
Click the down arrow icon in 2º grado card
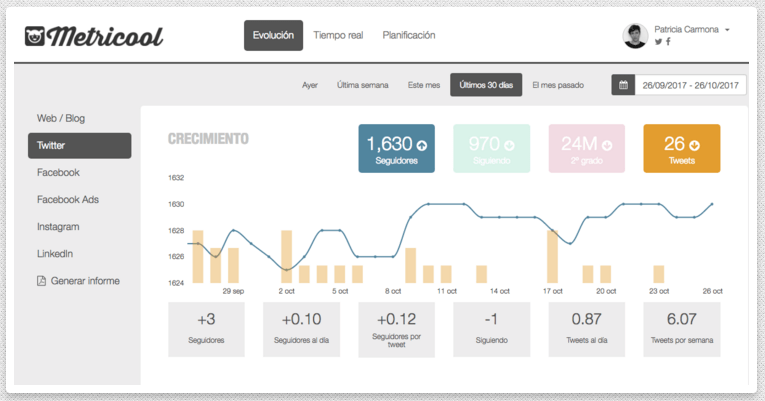tap(607, 145)
